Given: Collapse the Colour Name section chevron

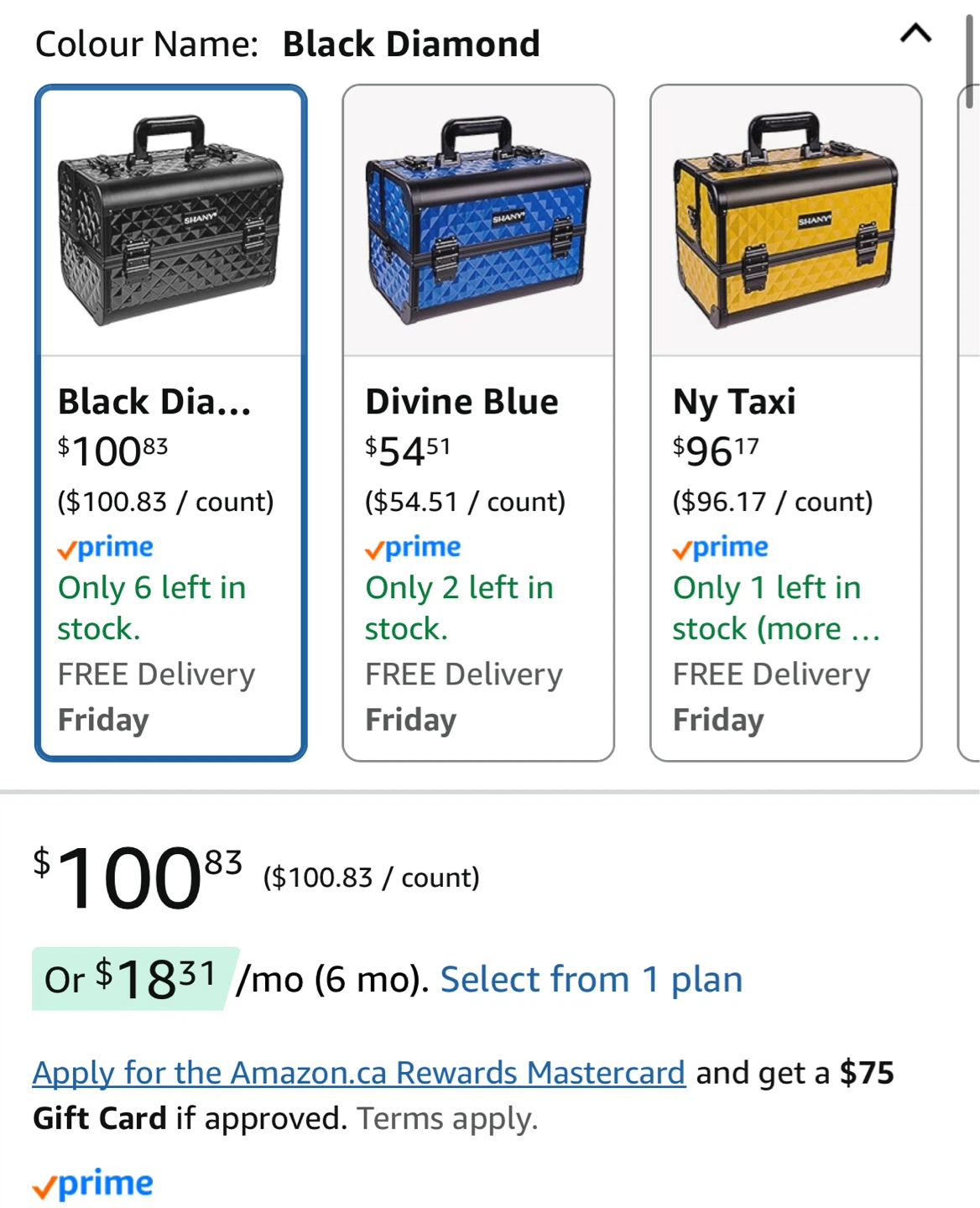Looking at the screenshot, I should tap(915, 34).
